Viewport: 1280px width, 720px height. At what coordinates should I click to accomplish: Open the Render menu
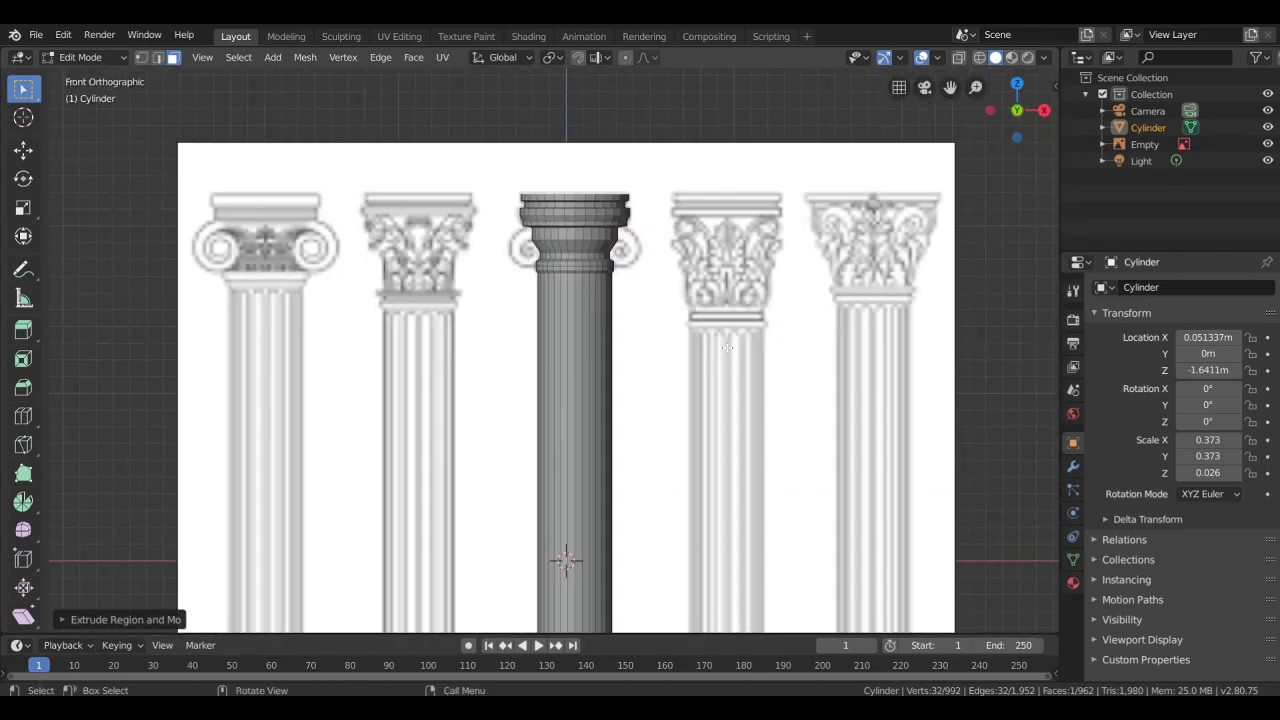coord(99,36)
